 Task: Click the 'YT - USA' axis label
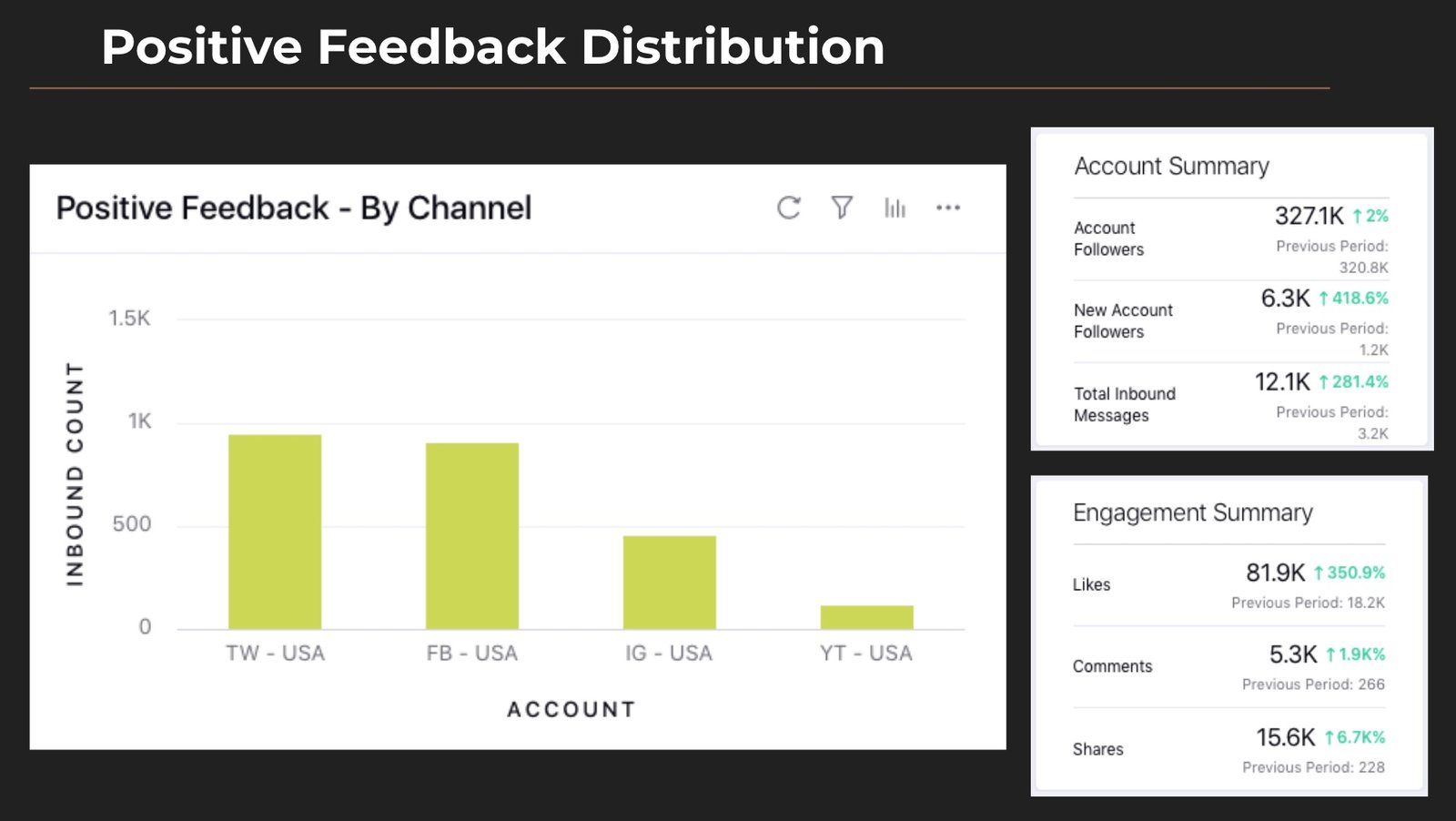coord(866,654)
